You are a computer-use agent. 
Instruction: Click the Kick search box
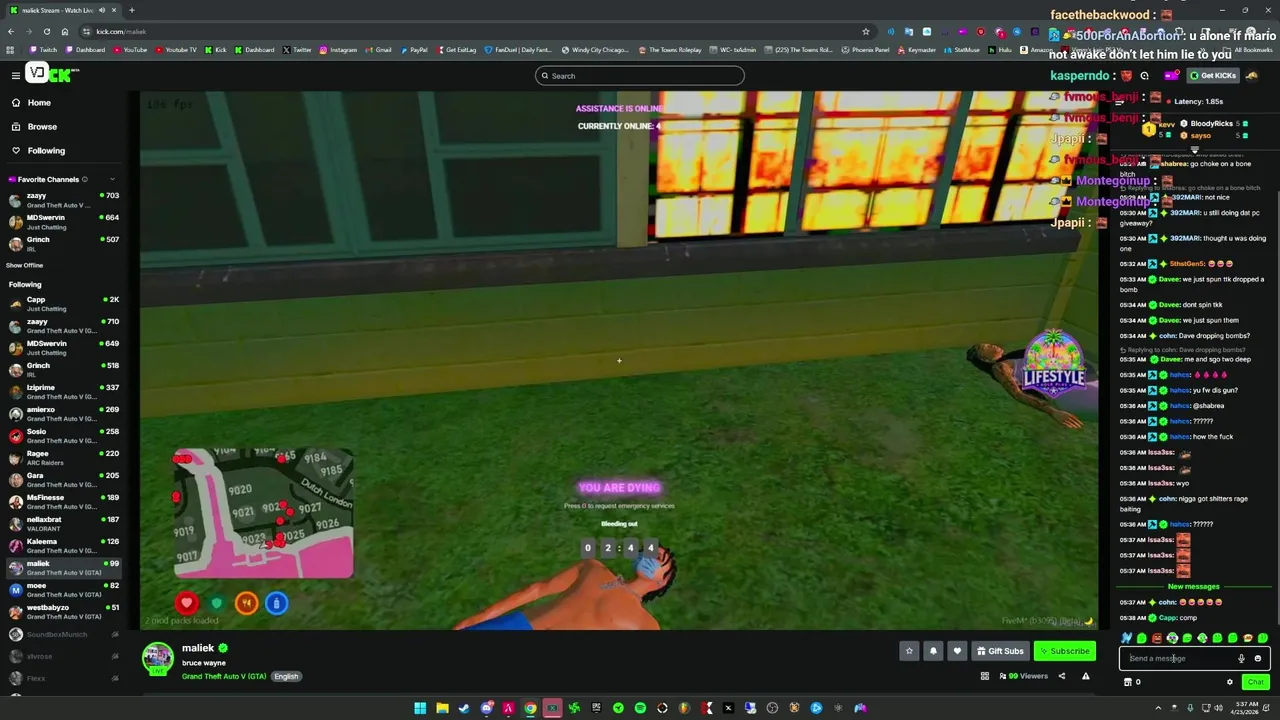640,76
